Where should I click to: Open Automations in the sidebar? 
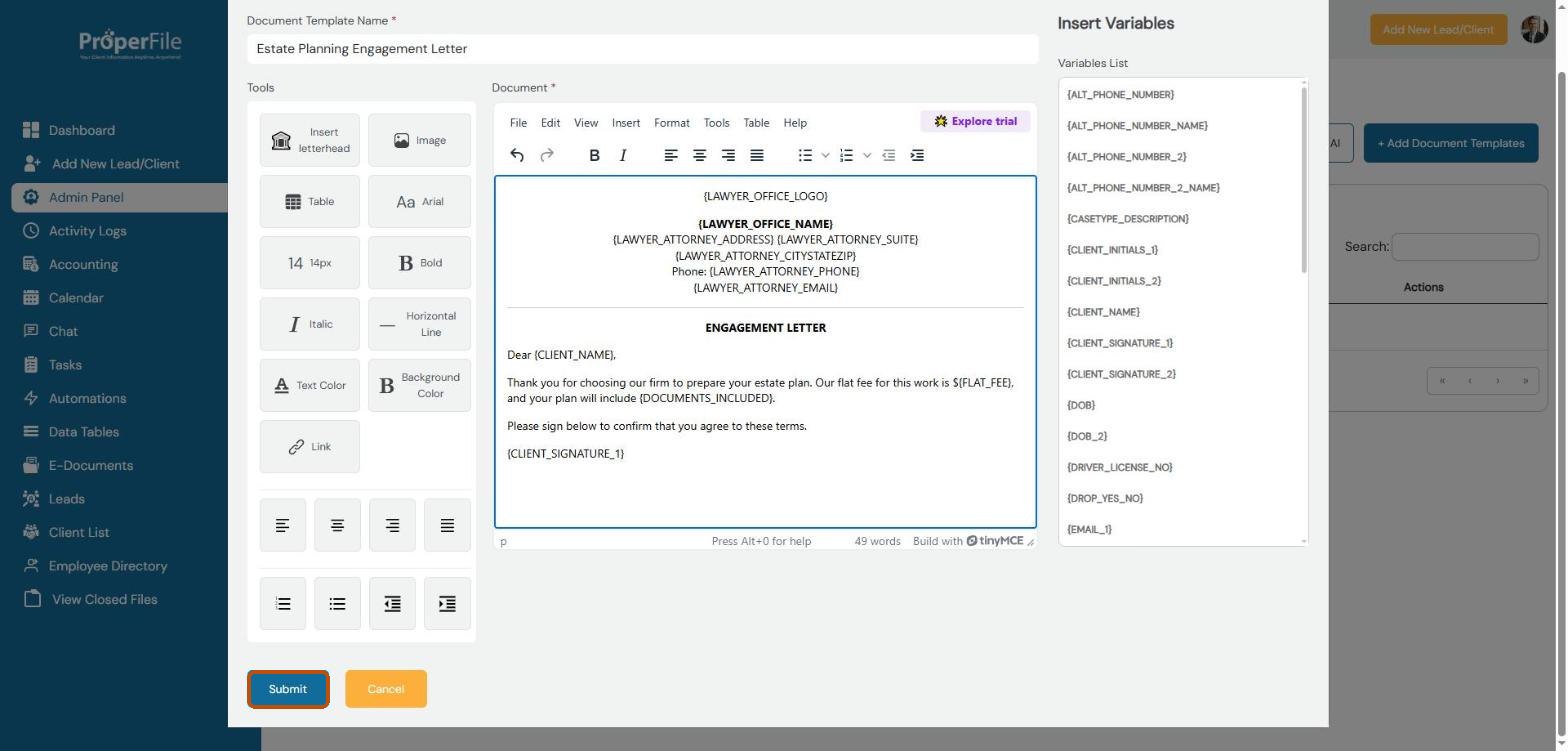pyautogui.click(x=87, y=398)
